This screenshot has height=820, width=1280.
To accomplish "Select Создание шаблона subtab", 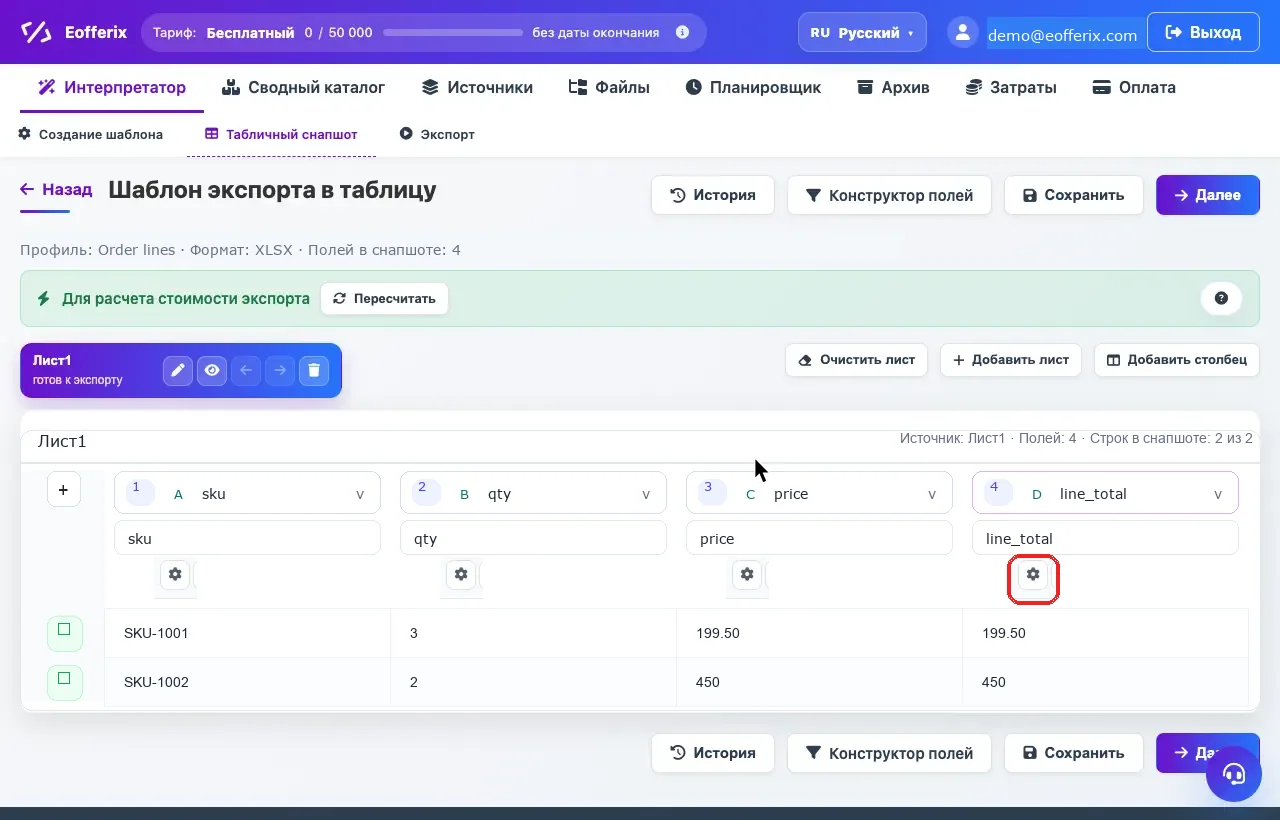I will coord(90,134).
